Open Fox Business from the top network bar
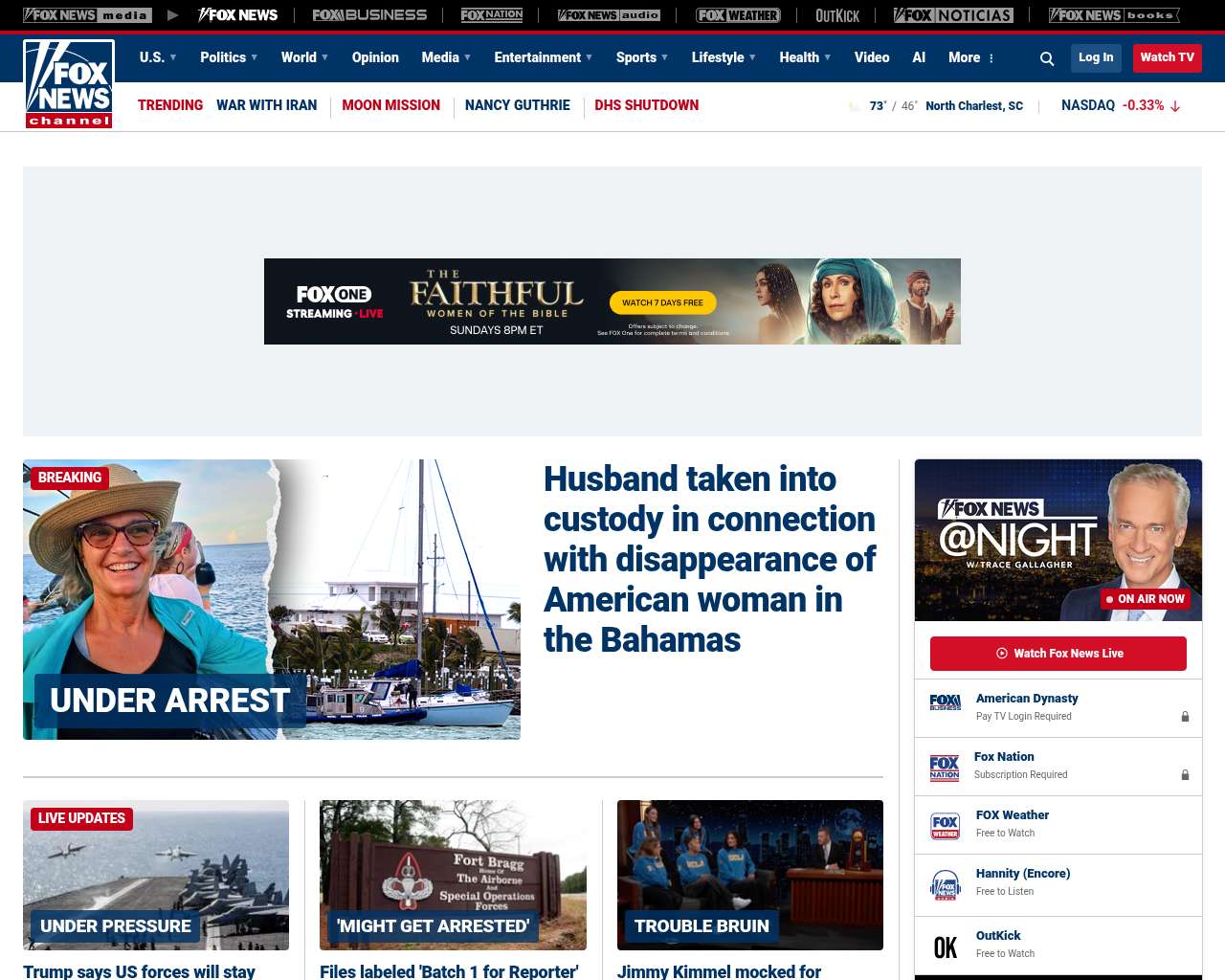The width and height of the screenshot is (1225, 980). (369, 15)
